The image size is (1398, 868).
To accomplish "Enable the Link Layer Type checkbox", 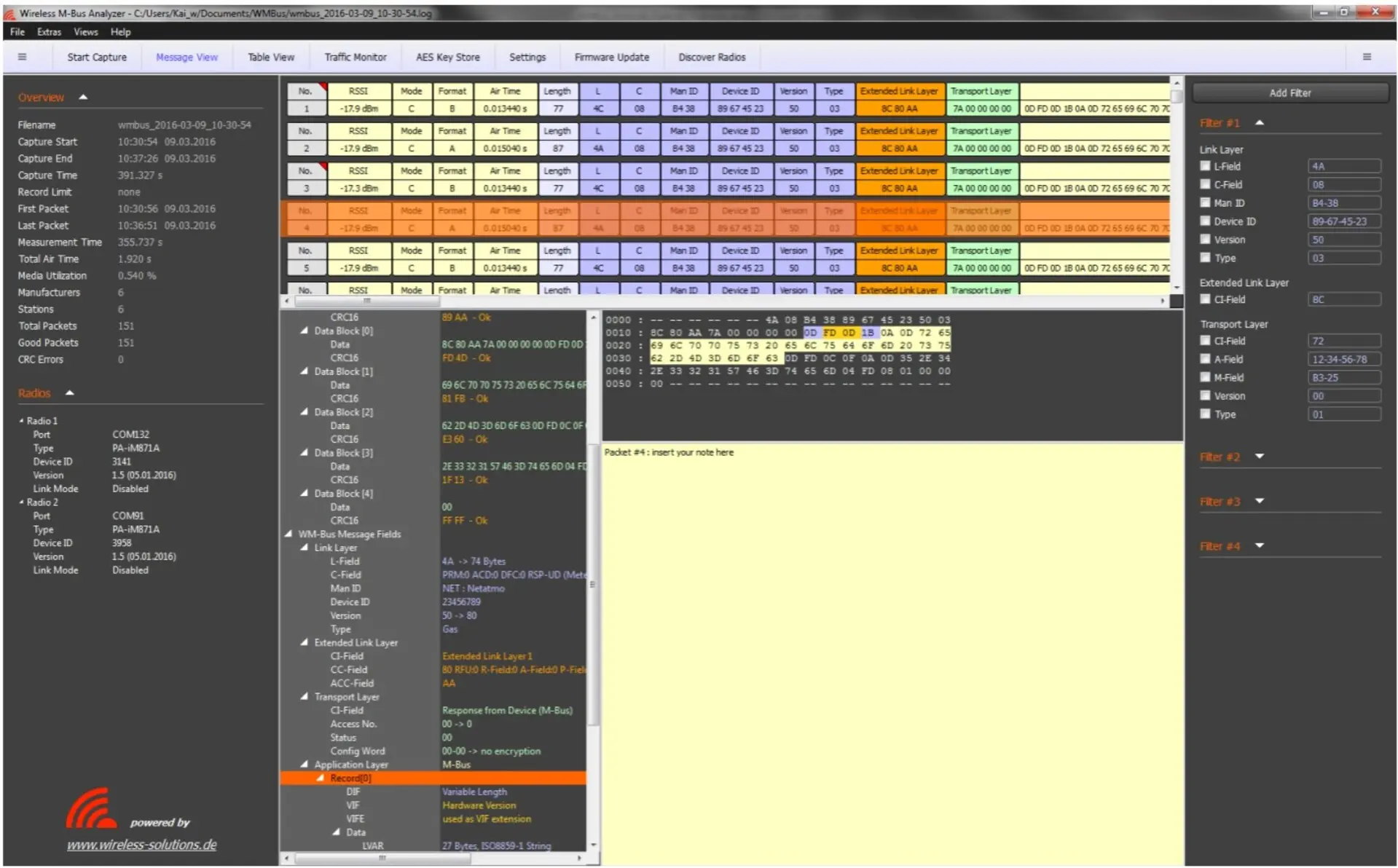I will click(1205, 257).
